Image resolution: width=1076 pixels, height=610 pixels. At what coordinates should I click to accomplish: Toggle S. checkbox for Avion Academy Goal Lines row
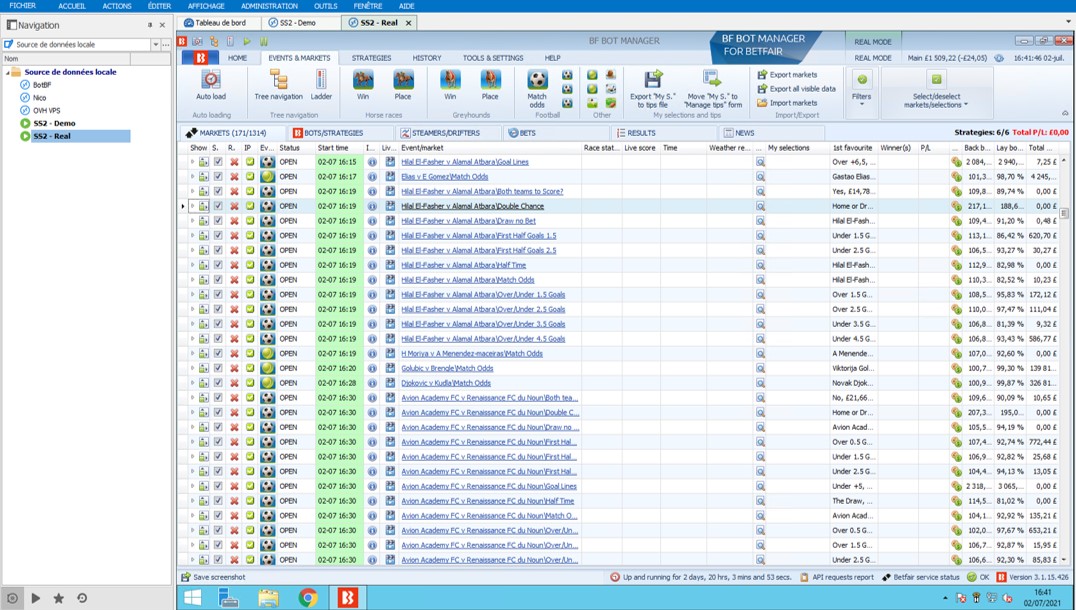(218, 486)
